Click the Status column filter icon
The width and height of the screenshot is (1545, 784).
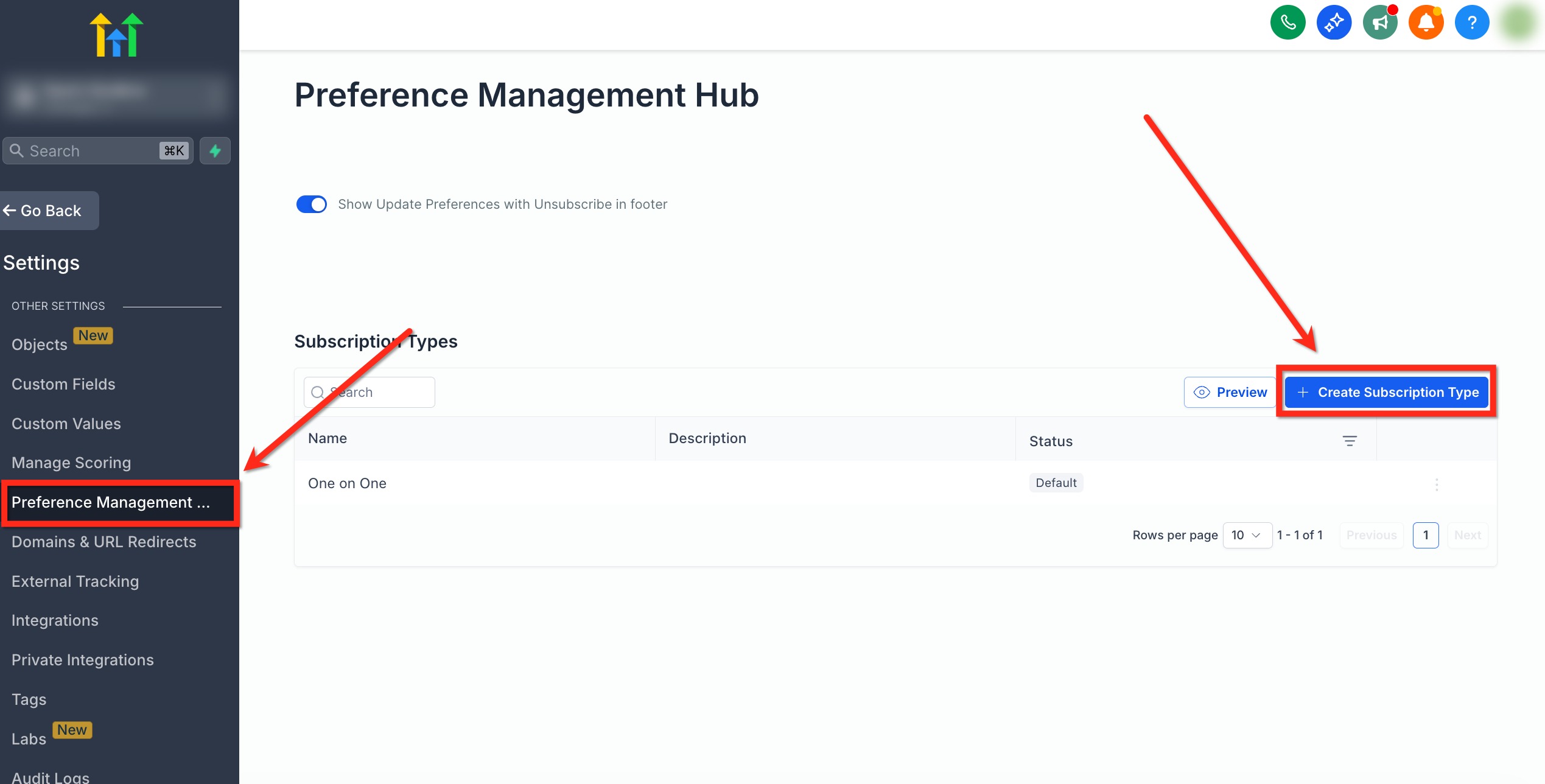[x=1349, y=441]
